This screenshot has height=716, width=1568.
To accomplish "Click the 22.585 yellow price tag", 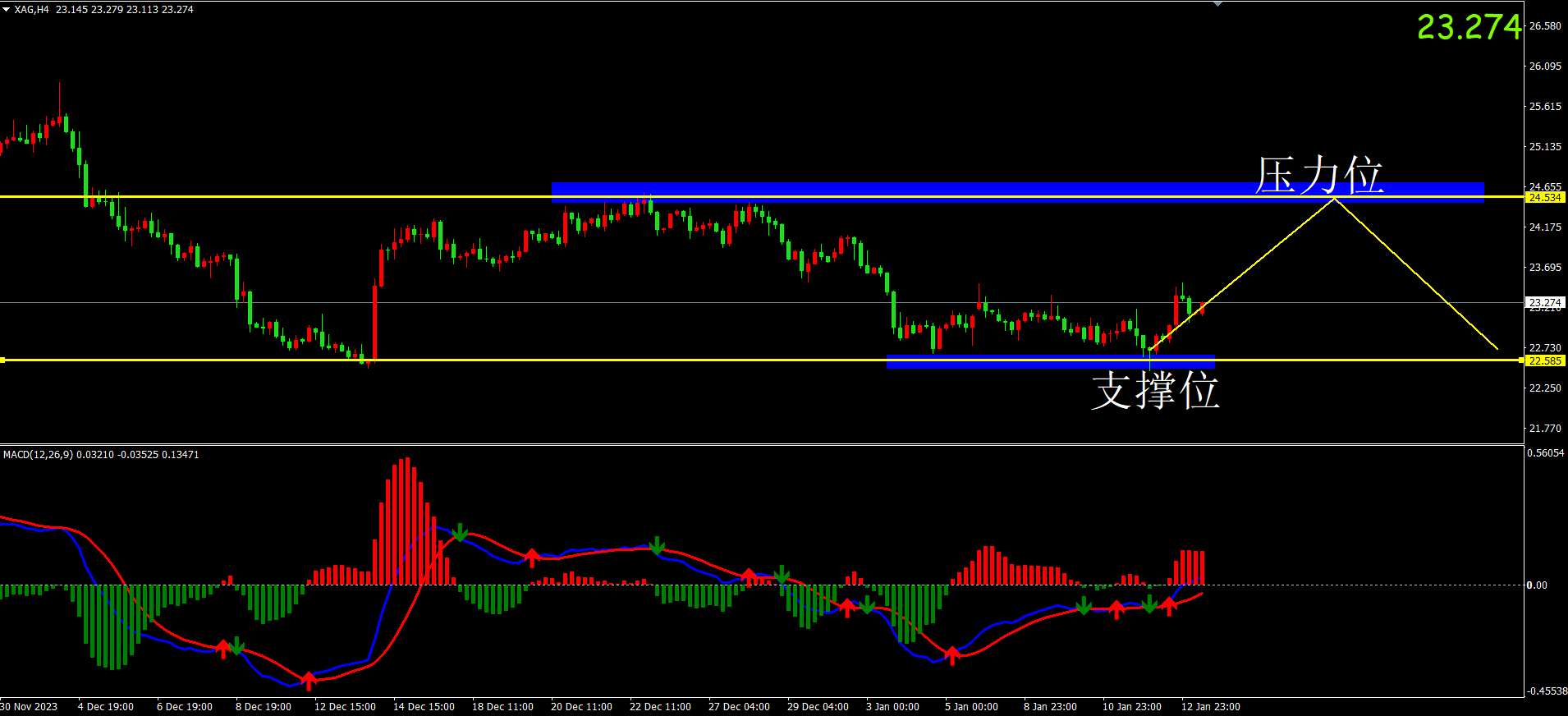I will tap(1544, 361).
